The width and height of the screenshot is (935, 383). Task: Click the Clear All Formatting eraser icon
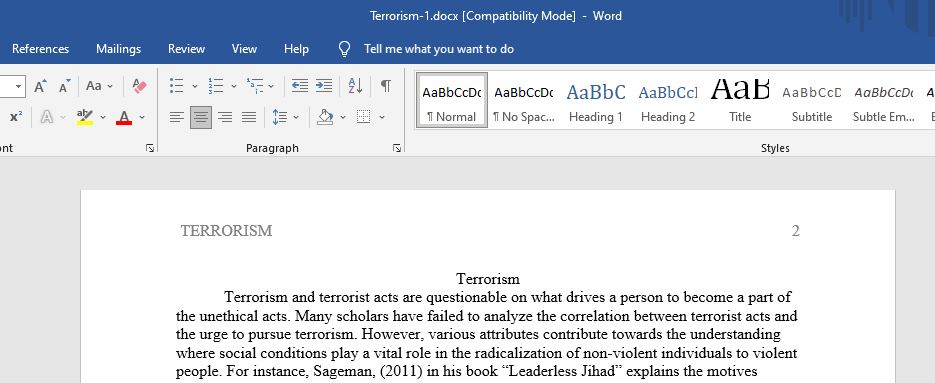tap(139, 86)
